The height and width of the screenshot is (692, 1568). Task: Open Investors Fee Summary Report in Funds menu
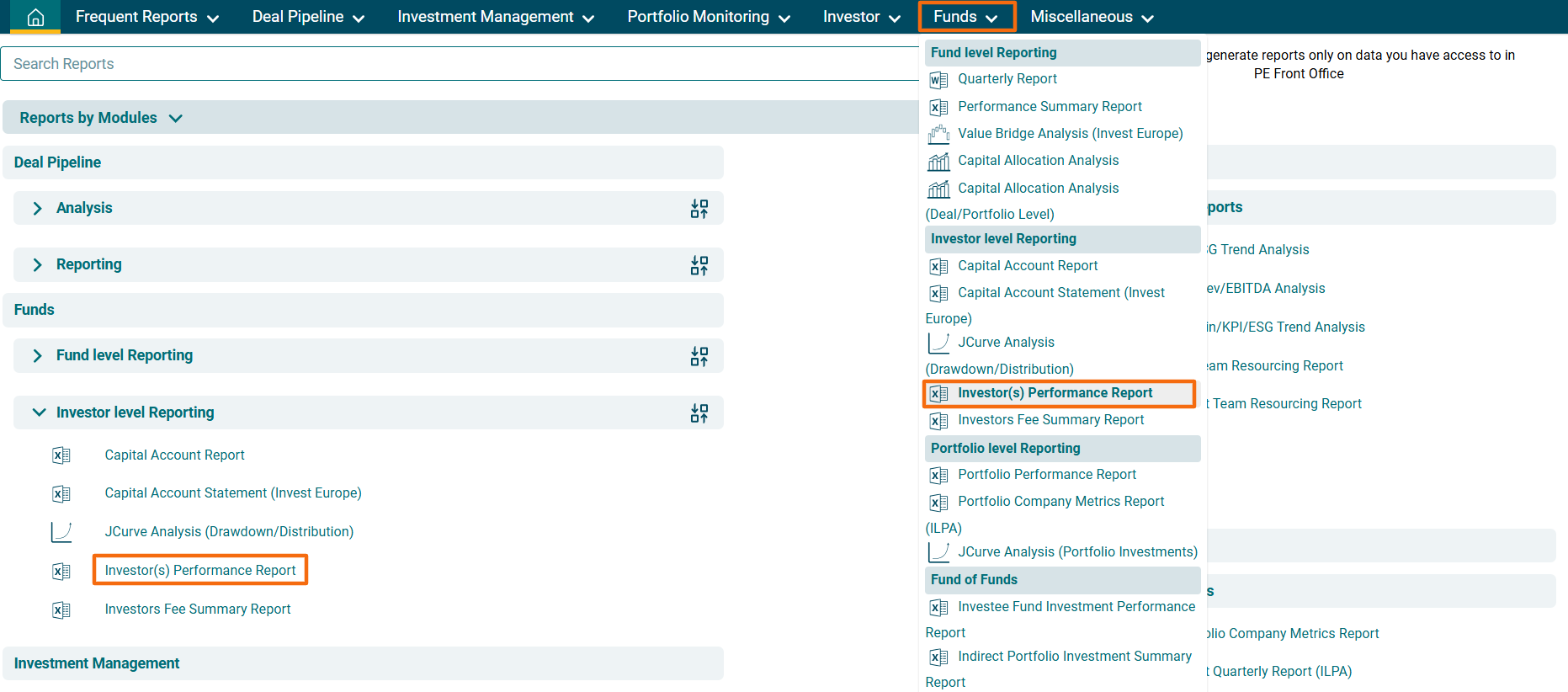(1050, 420)
